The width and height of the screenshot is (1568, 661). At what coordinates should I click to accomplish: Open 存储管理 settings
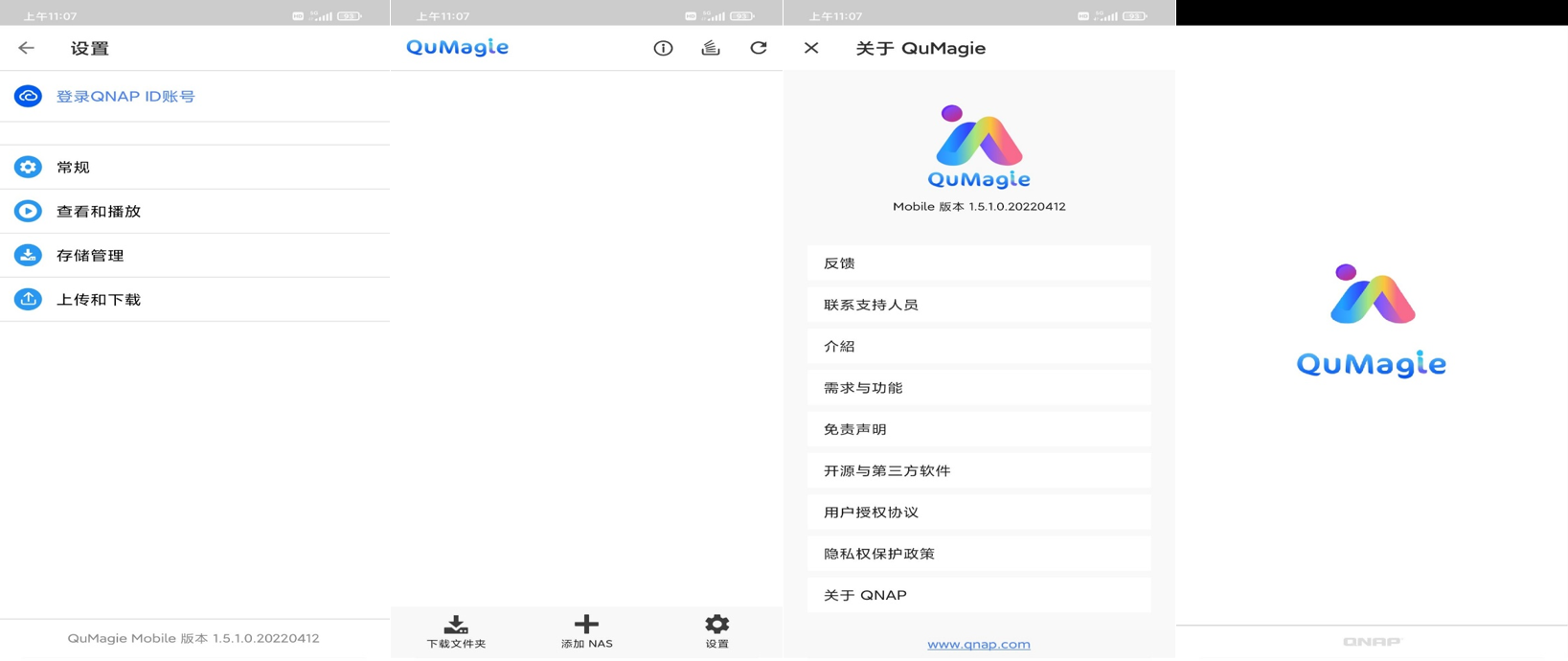[x=194, y=255]
